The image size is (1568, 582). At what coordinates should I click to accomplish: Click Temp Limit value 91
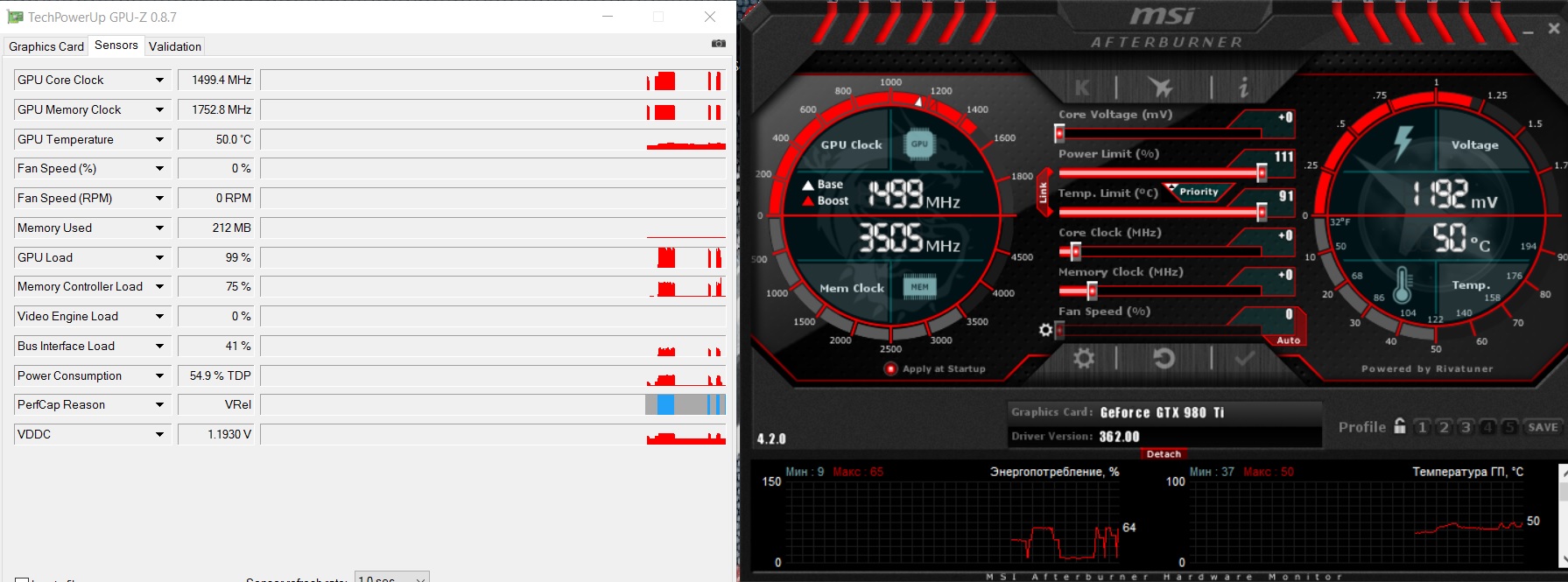(x=1285, y=196)
